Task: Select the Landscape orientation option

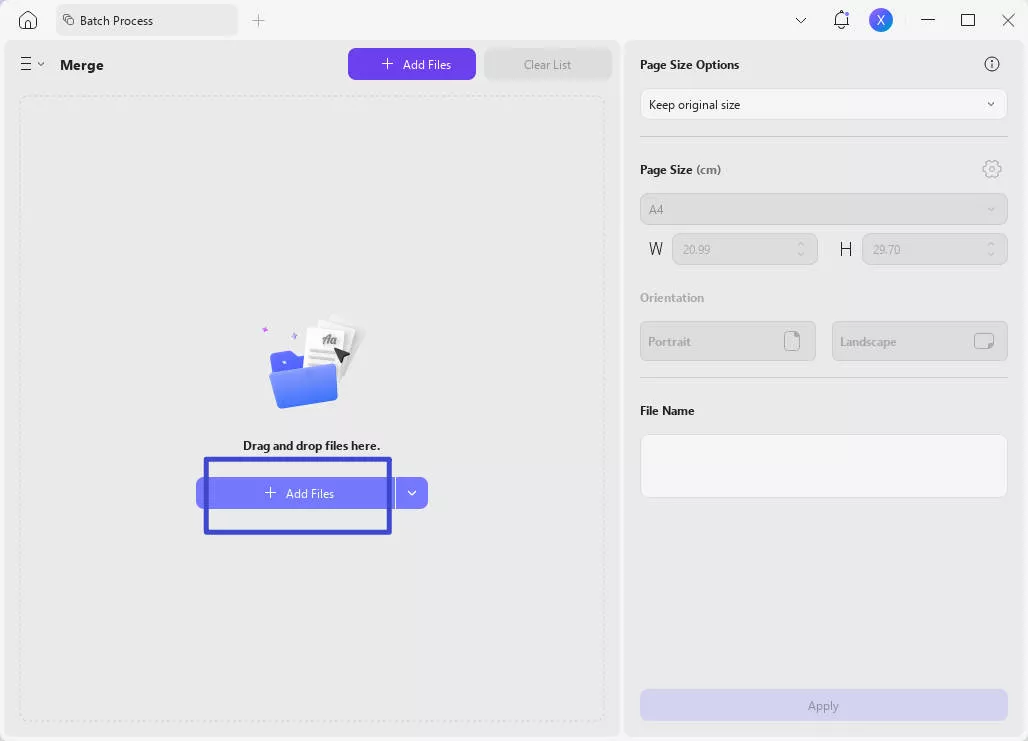Action: click(x=918, y=341)
